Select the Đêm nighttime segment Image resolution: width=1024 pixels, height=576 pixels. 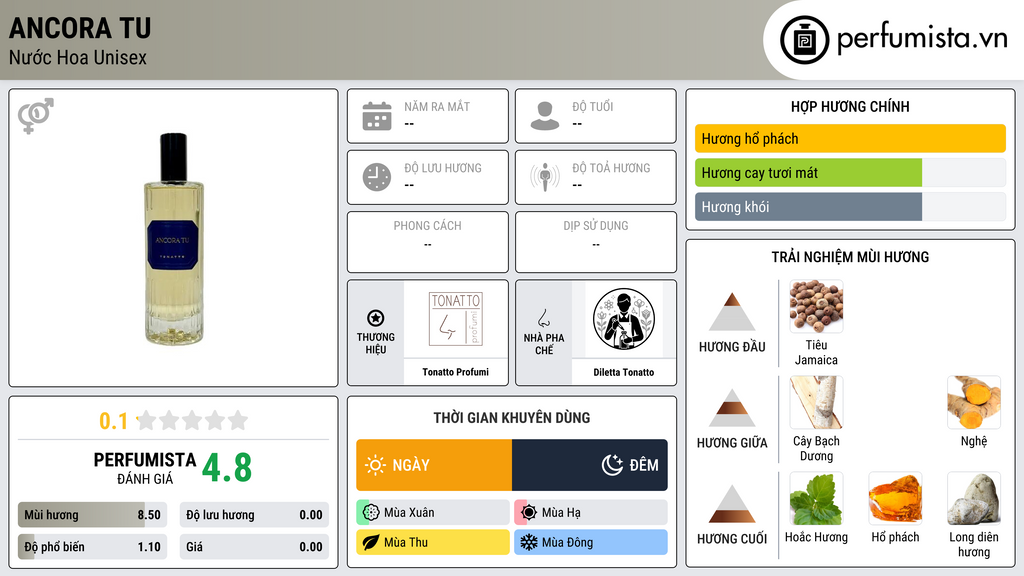pyautogui.click(x=590, y=465)
